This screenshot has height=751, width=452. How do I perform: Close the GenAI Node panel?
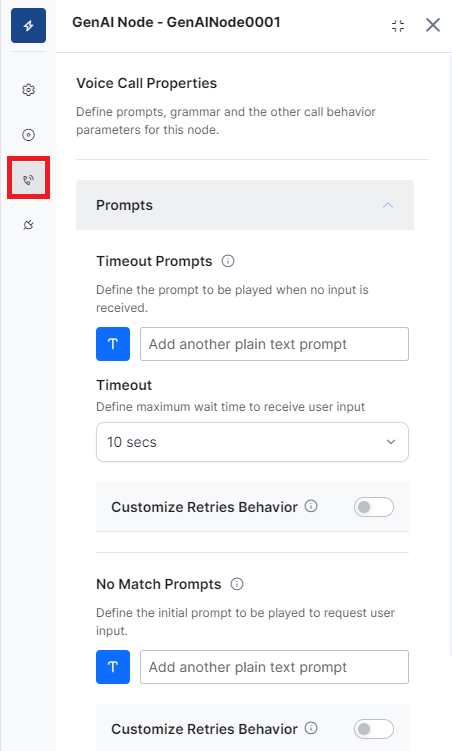pyautogui.click(x=433, y=25)
